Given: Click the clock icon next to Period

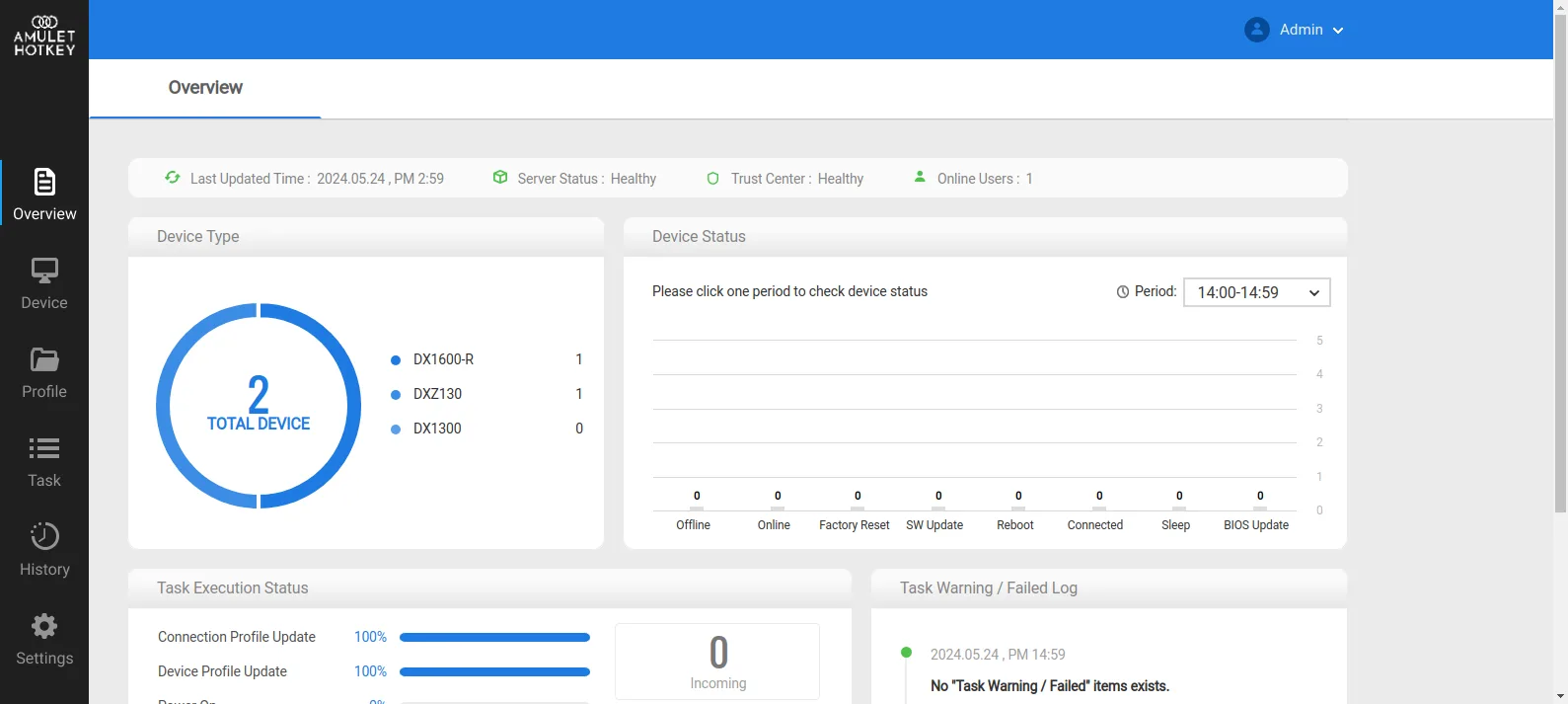Looking at the screenshot, I should pyautogui.click(x=1123, y=292).
